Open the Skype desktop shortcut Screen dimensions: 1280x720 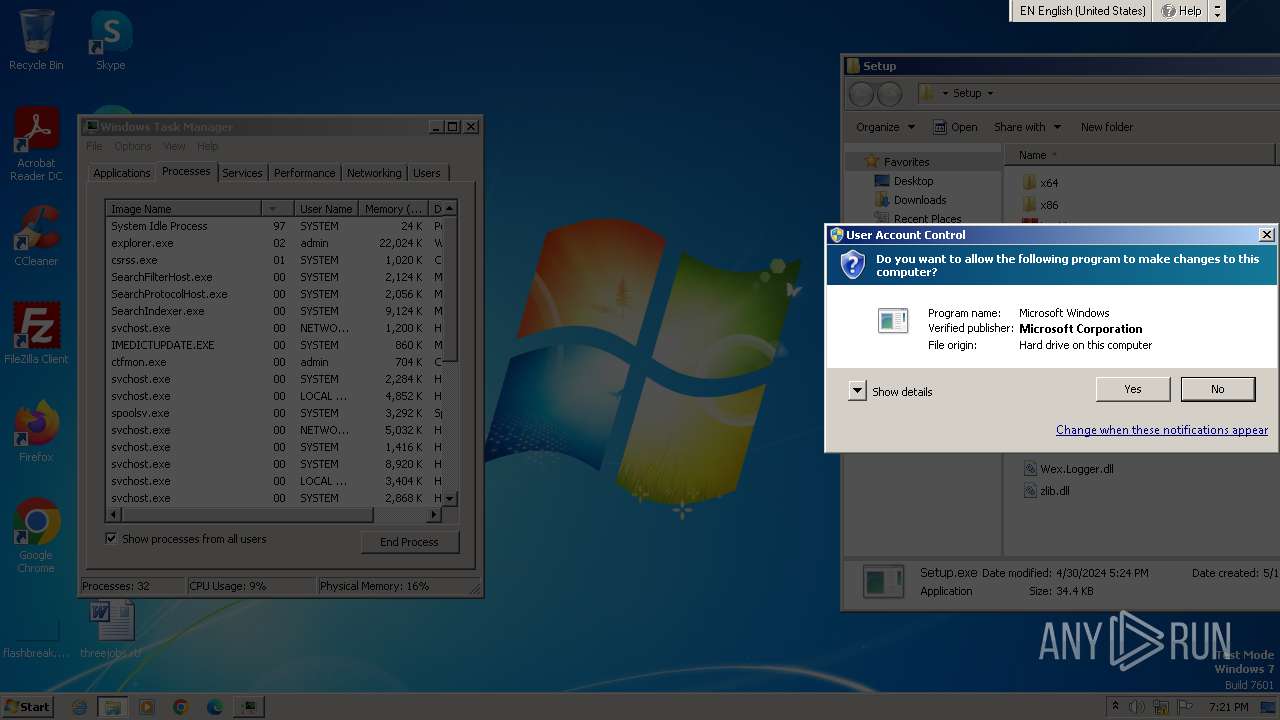coord(111,40)
